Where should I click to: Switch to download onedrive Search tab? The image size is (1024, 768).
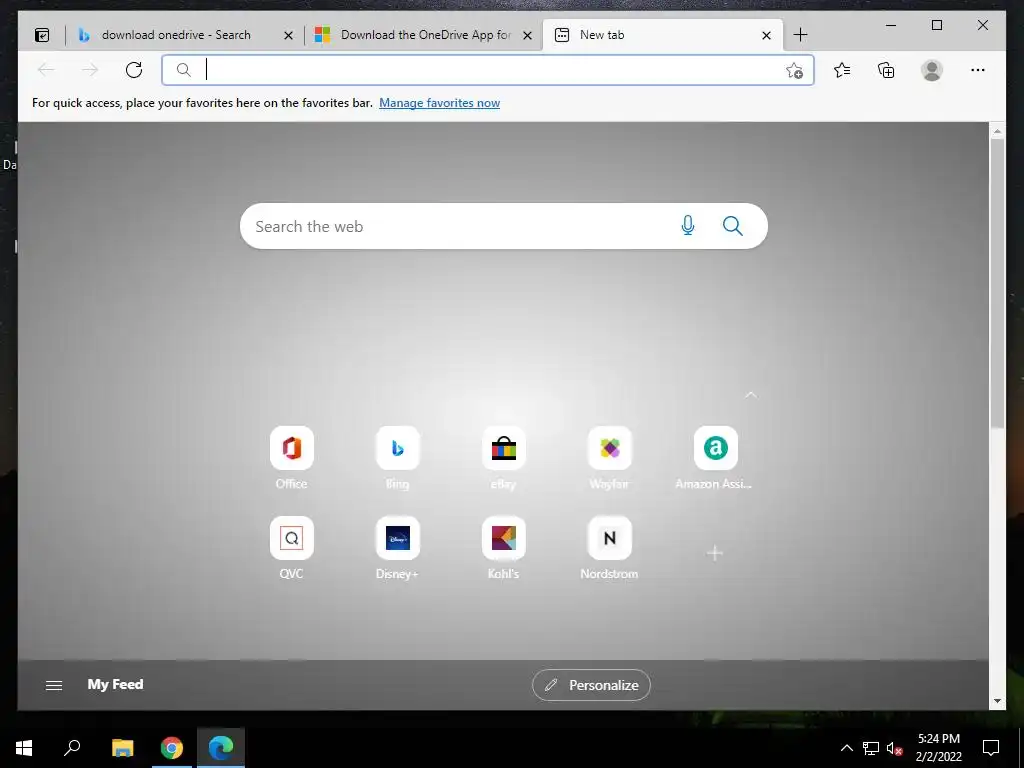click(x=176, y=35)
